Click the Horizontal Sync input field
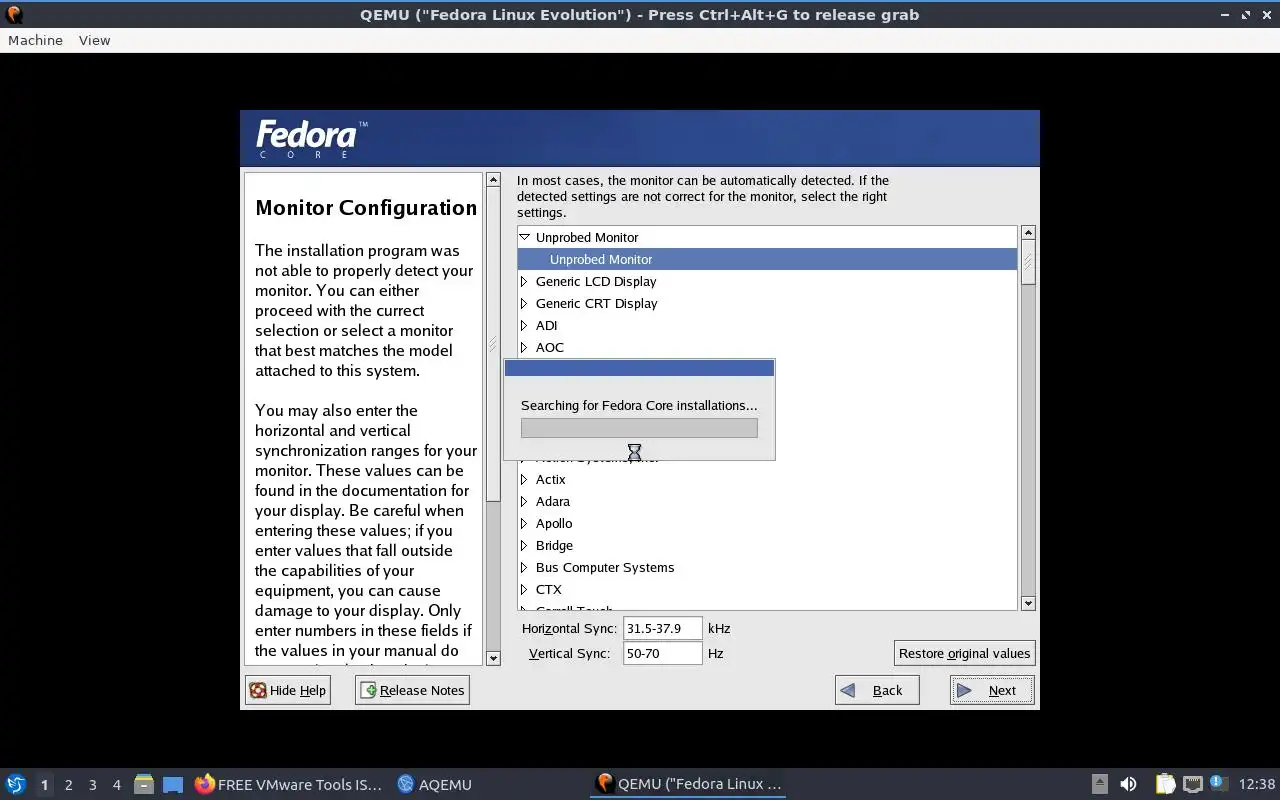The height and width of the screenshot is (800, 1280). click(x=662, y=628)
